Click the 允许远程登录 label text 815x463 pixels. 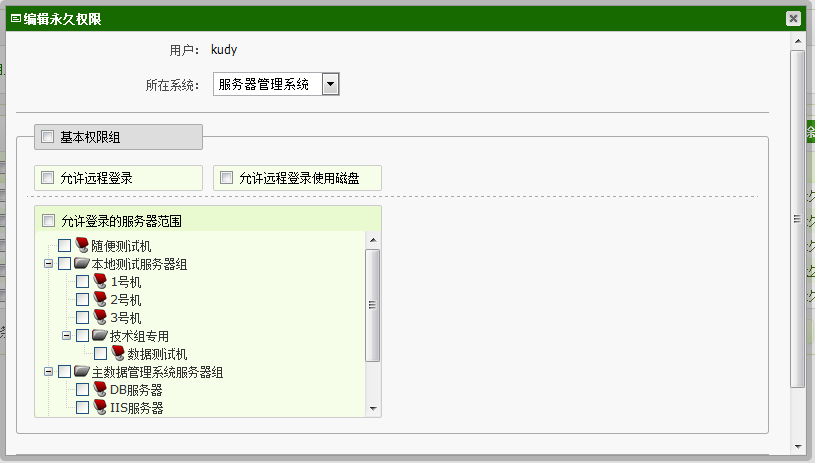[x=96, y=178]
